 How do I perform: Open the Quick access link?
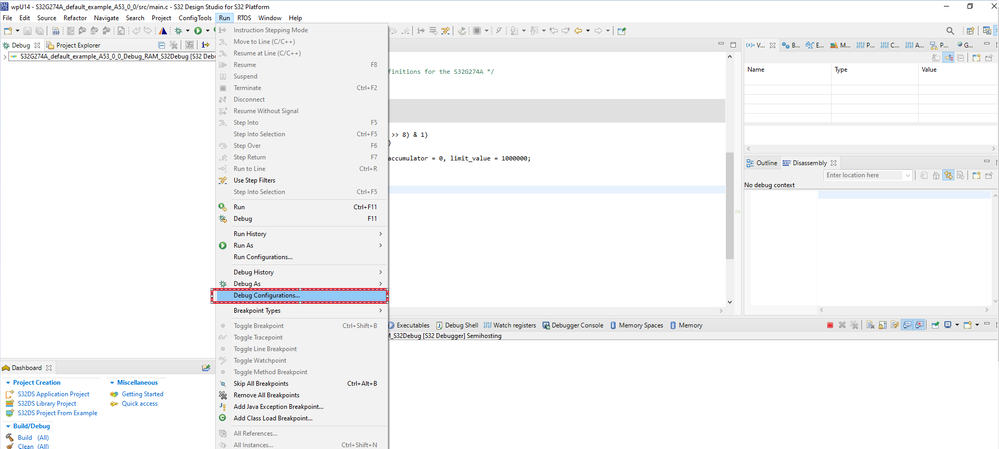pyautogui.click(x=140, y=403)
